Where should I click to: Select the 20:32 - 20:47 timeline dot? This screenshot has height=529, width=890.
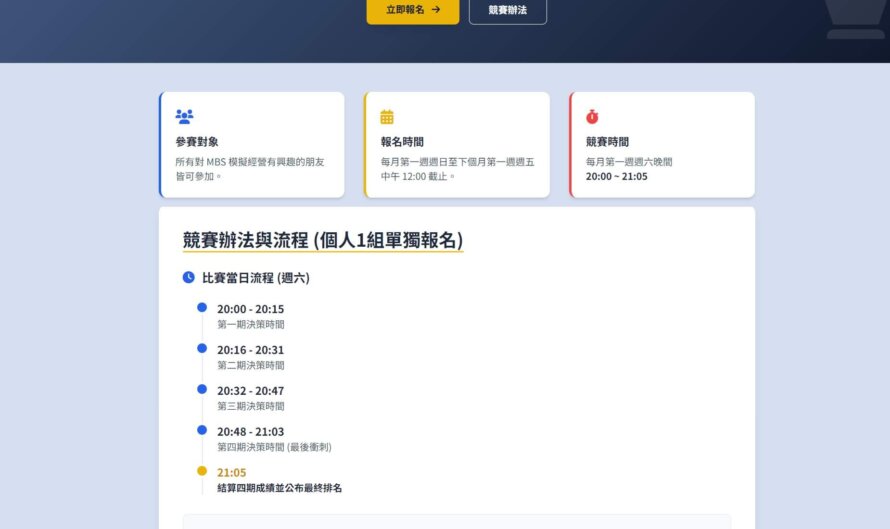click(202, 389)
